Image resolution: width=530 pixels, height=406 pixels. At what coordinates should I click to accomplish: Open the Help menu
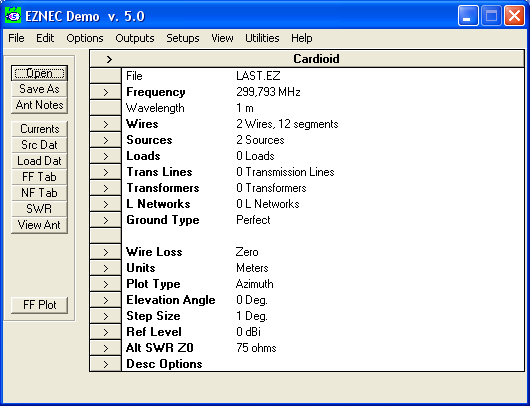click(x=302, y=38)
